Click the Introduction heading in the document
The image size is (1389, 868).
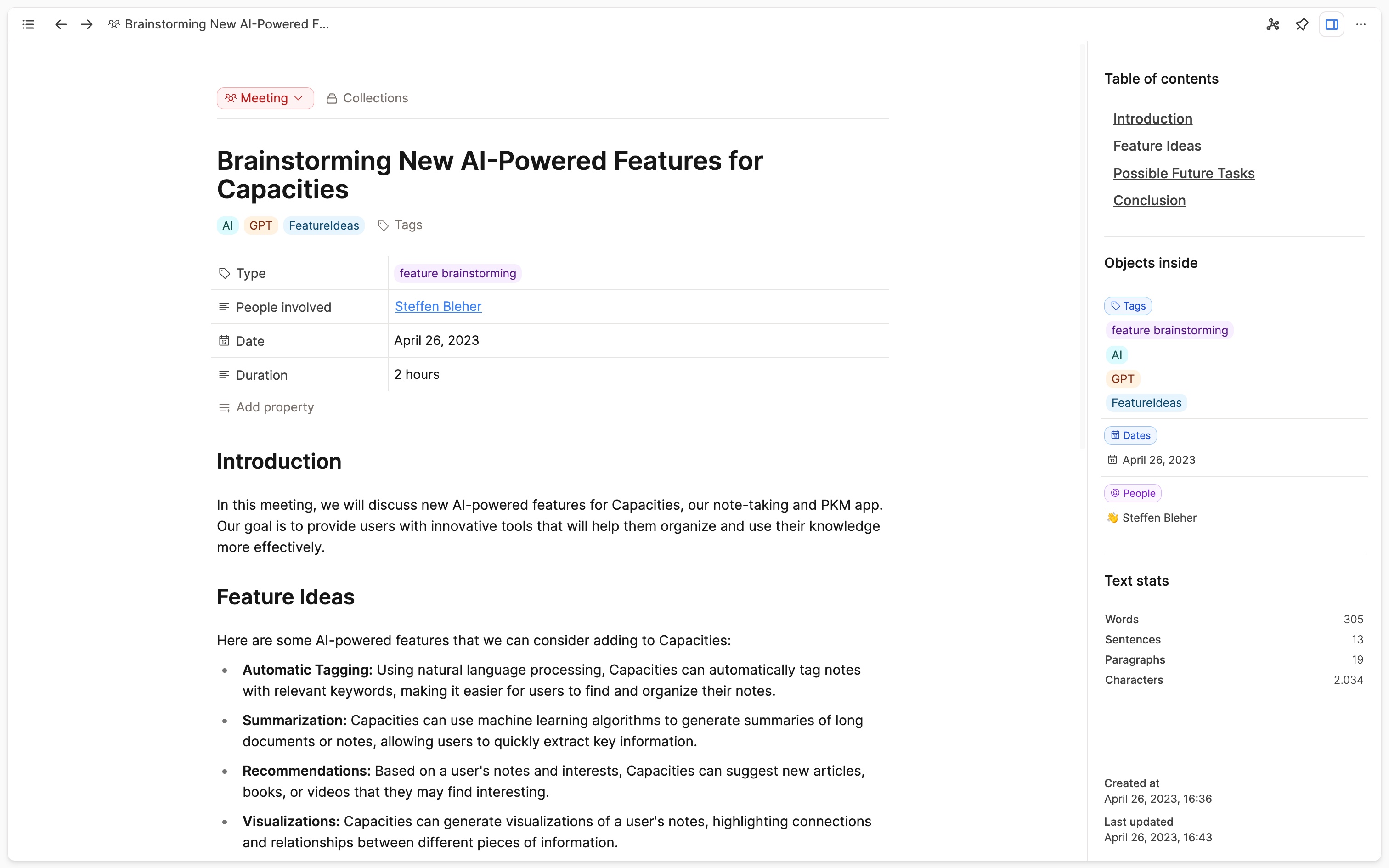279,462
